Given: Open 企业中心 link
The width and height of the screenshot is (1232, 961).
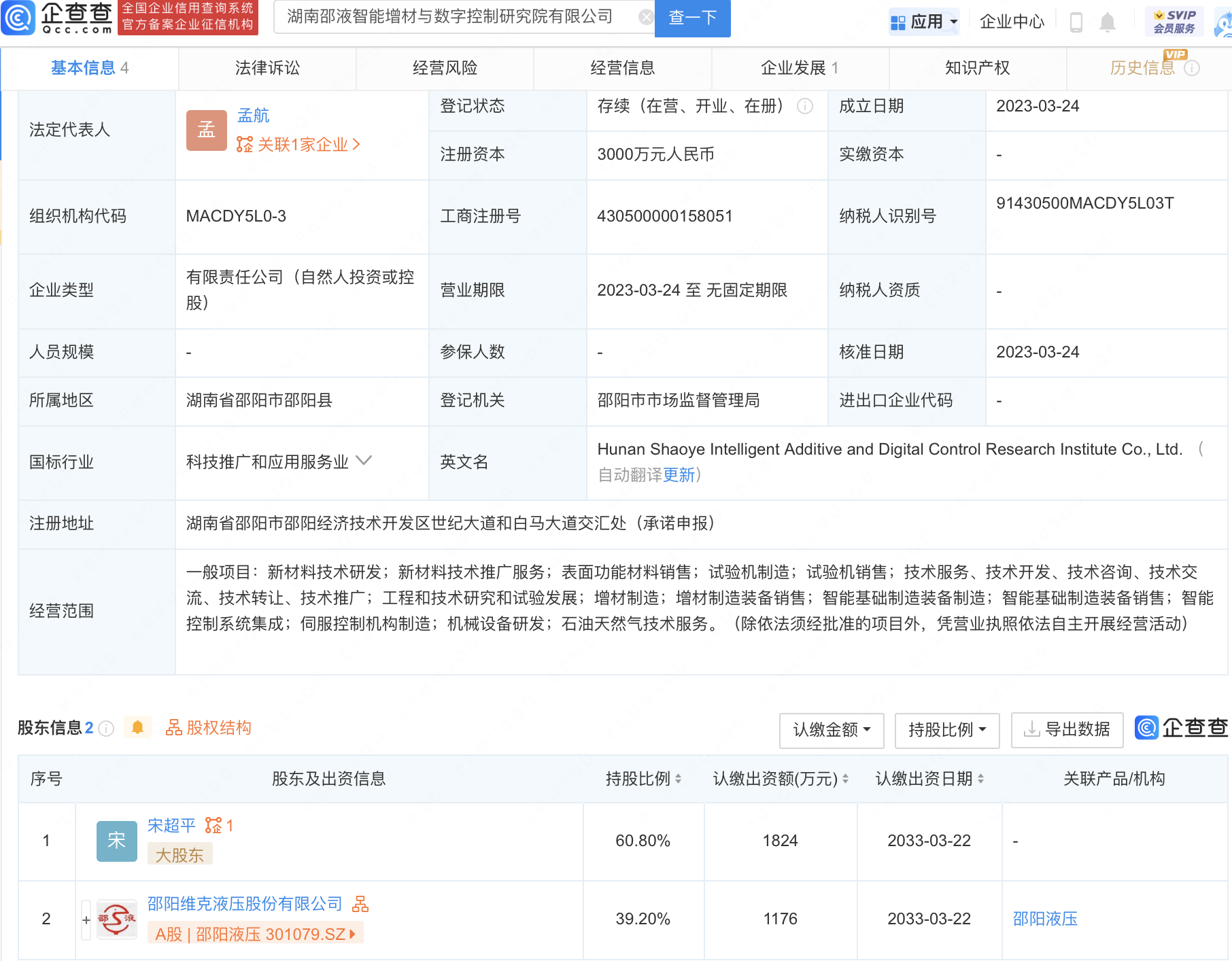Looking at the screenshot, I should [1012, 22].
